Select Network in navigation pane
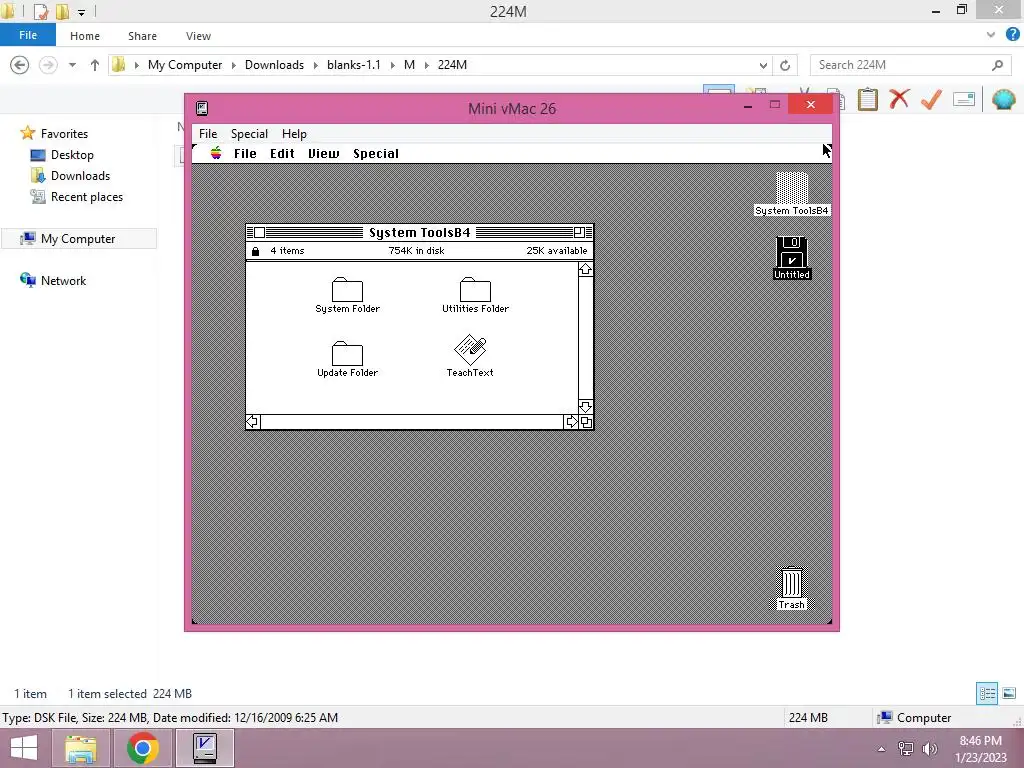This screenshot has height=768, width=1024. [63, 280]
